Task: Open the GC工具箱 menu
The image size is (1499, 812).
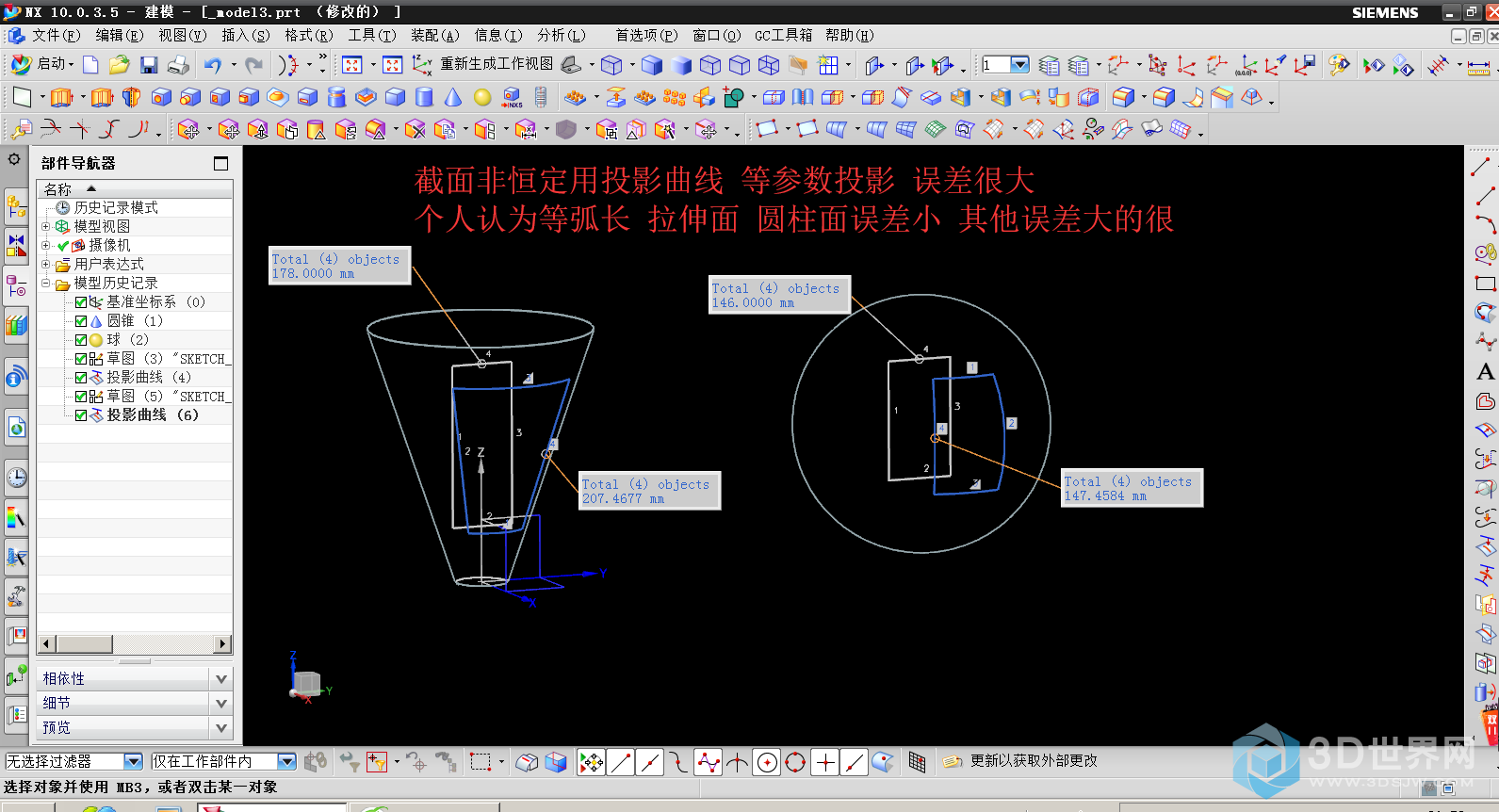Action: (x=783, y=36)
